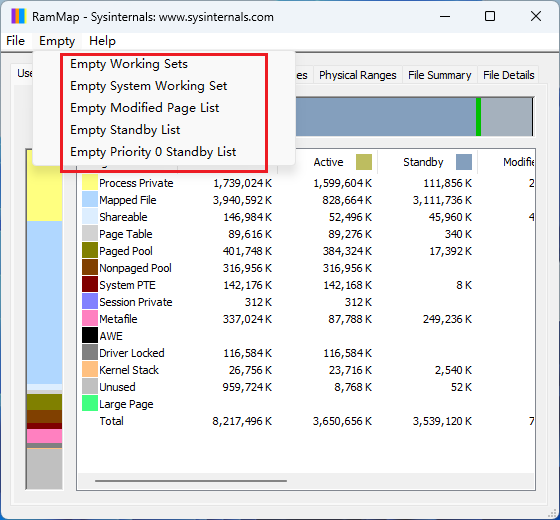
Task: Click the horizontal scrollbar under the table
Action: (x=191, y=481)
